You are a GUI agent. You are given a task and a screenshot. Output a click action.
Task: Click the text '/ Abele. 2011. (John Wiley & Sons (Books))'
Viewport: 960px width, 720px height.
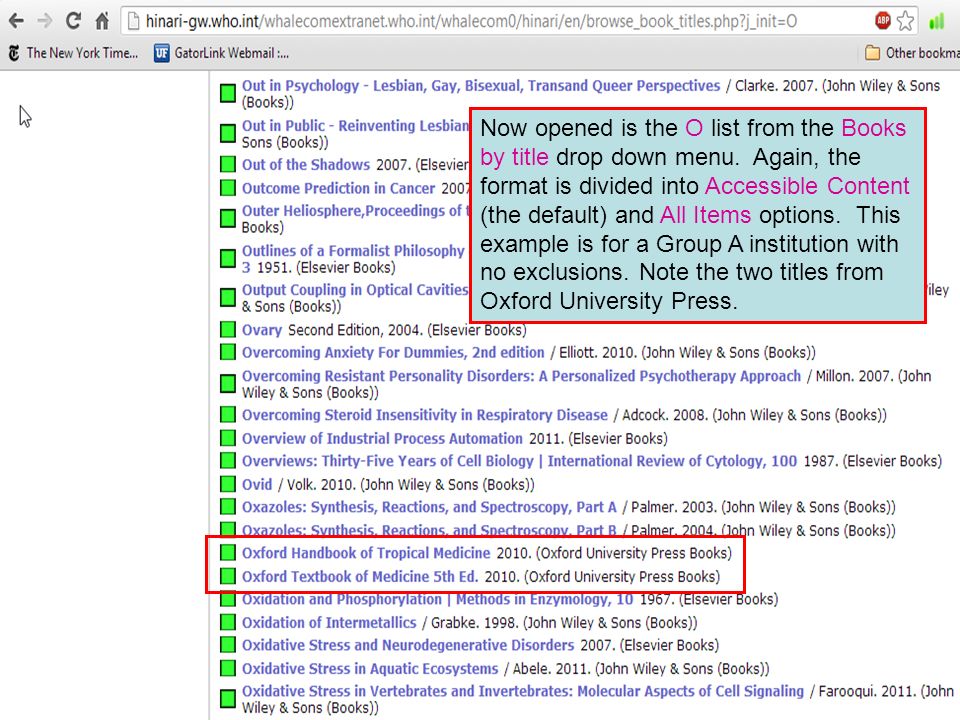pos(637,669)
